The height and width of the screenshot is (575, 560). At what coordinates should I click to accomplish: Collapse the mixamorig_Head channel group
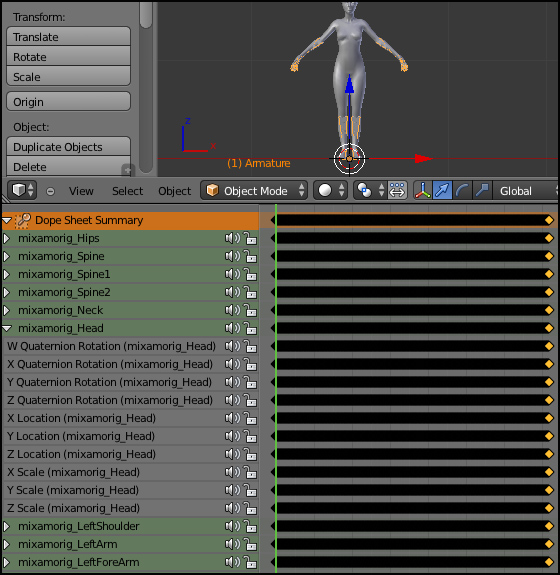point(7,328)
